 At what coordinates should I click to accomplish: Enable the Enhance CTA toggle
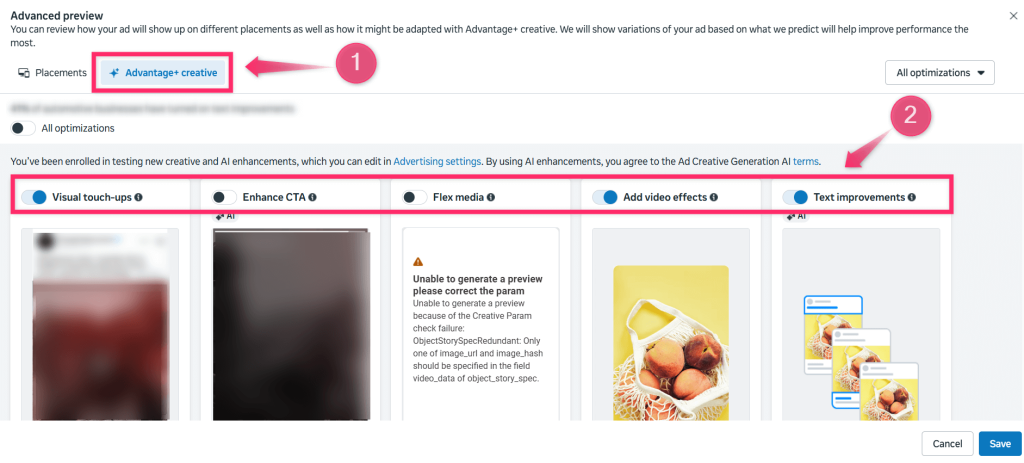point(225,197)
